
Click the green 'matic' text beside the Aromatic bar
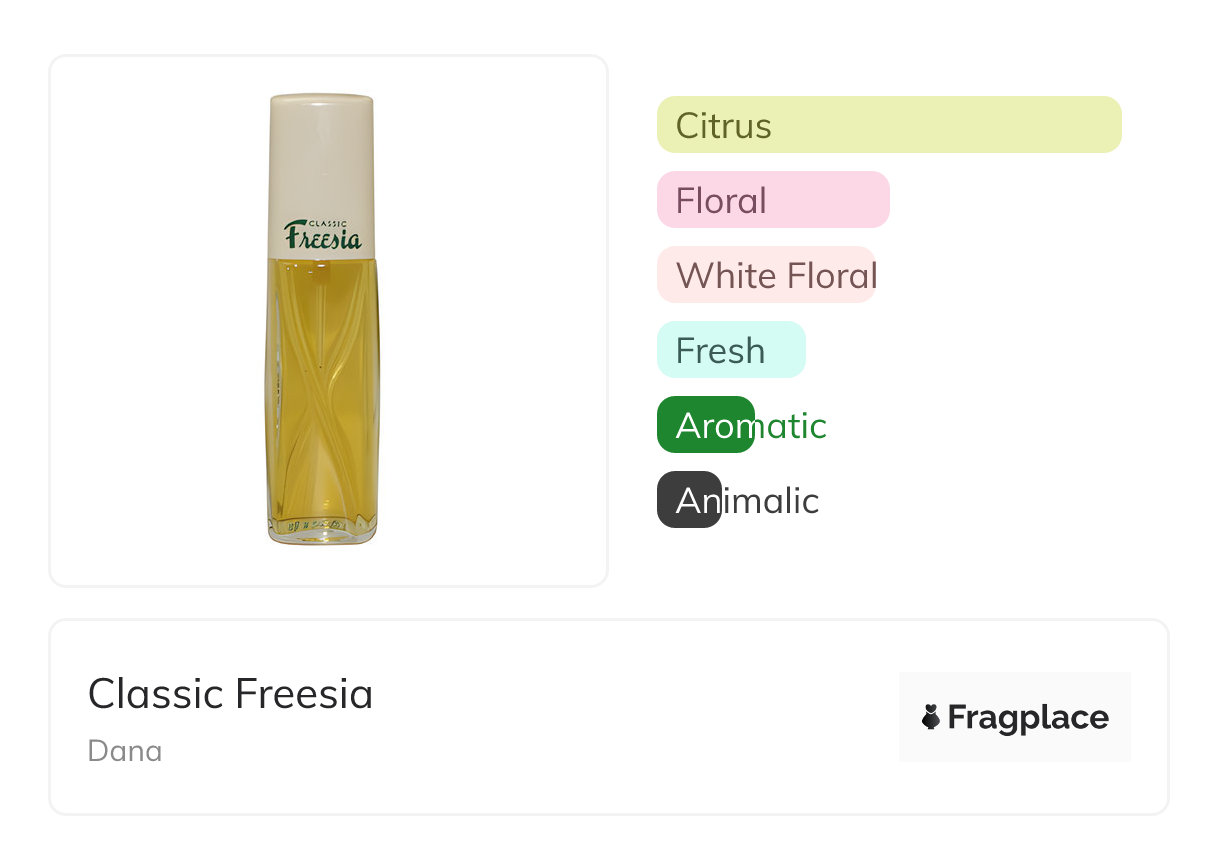pyautogui.click(x=792, y=426)
